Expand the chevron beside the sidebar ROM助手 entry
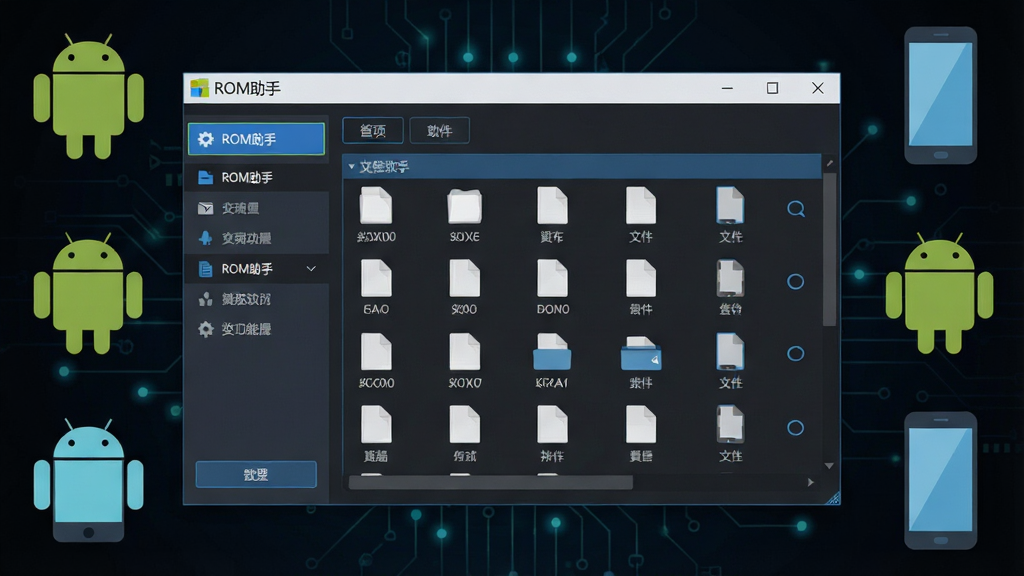The image size is (1024, 576). 312,268
